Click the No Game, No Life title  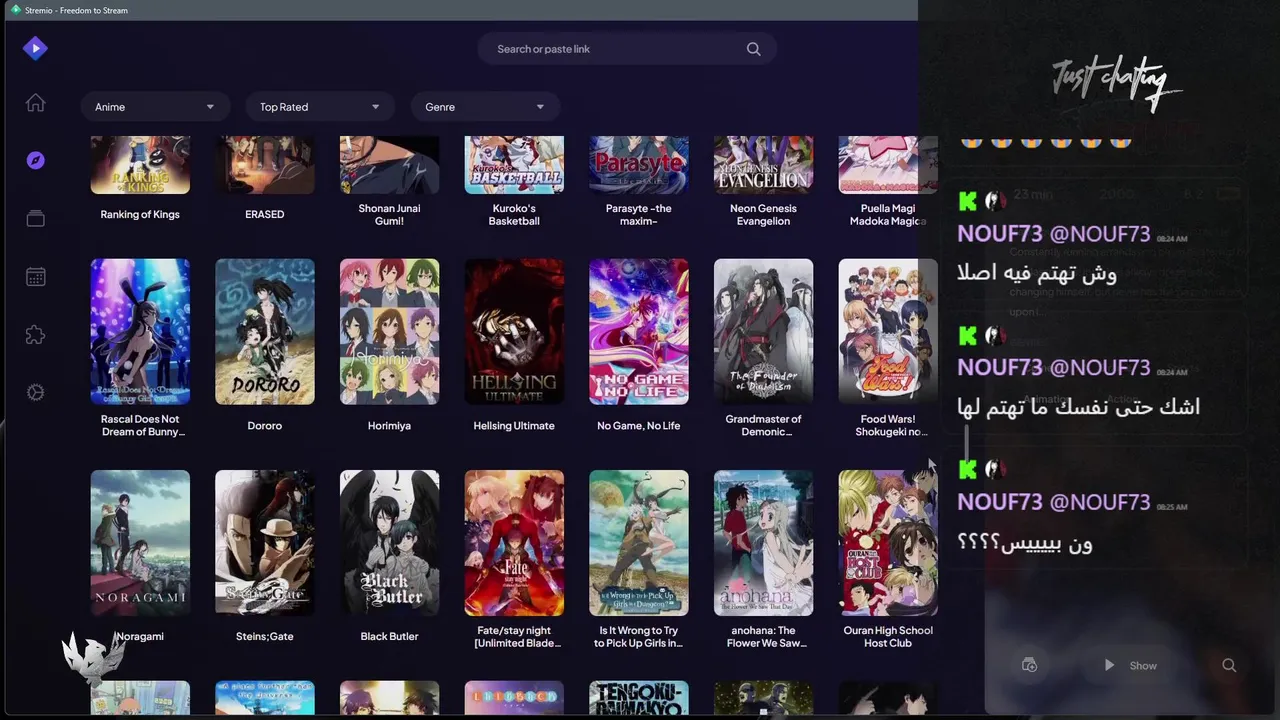click(x=639, y=425)
